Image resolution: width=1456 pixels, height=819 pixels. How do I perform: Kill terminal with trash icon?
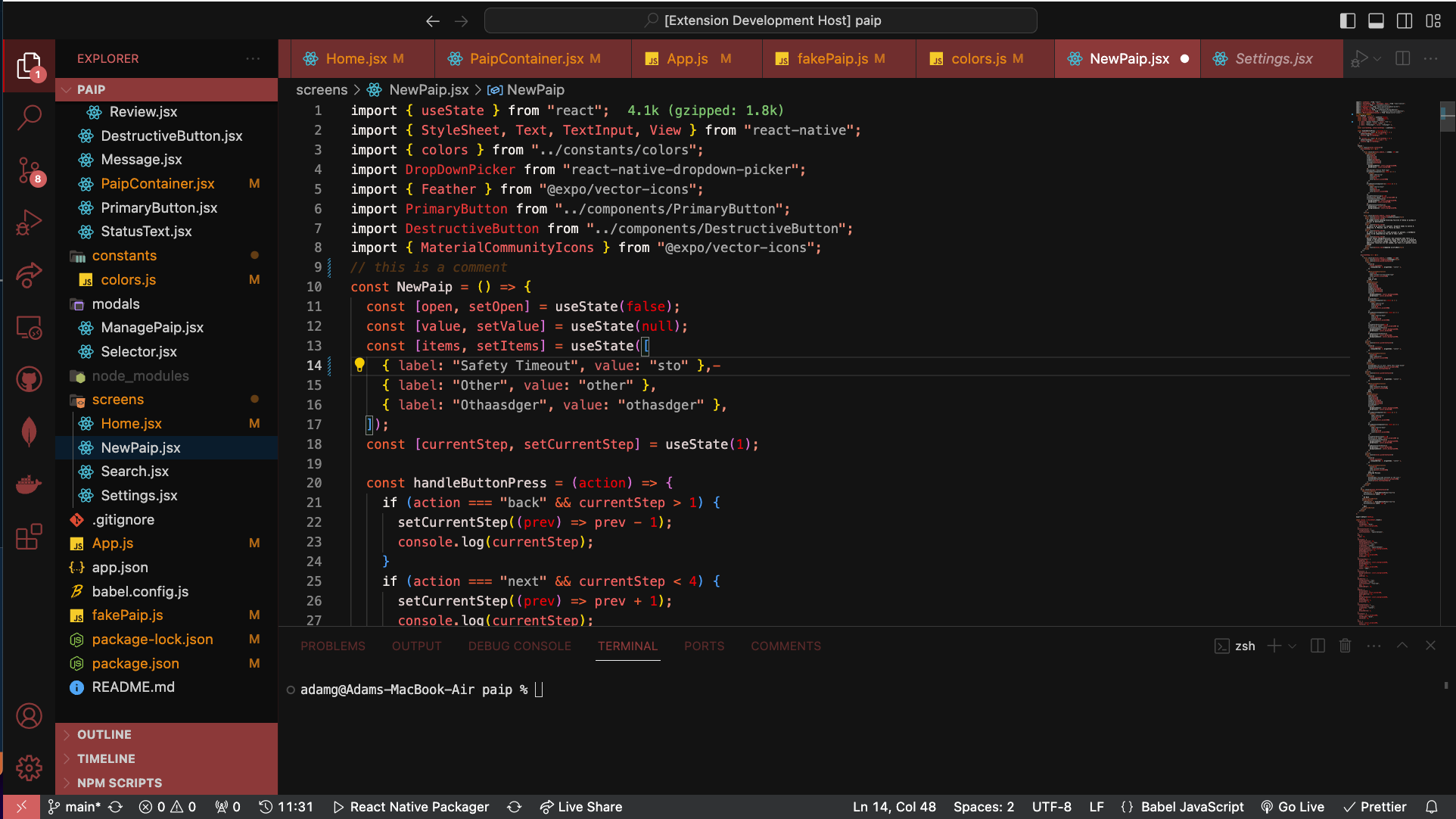[x=1345, y=646]
